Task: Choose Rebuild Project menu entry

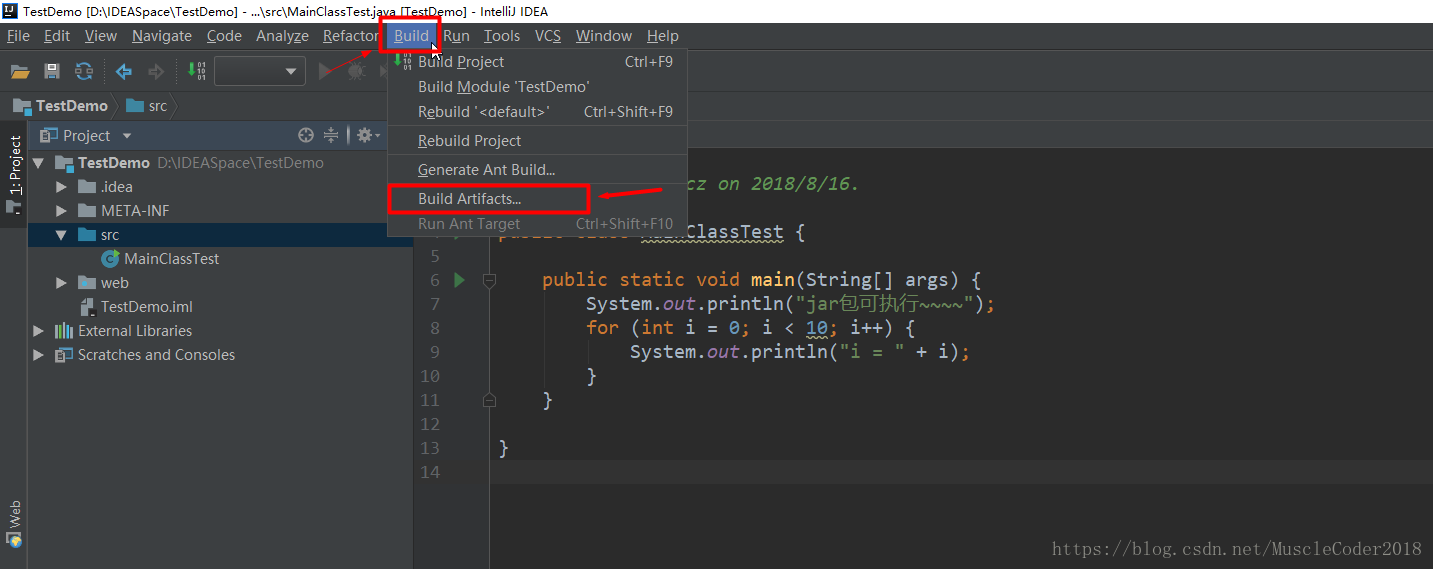Action: click(x=537, y=141)
